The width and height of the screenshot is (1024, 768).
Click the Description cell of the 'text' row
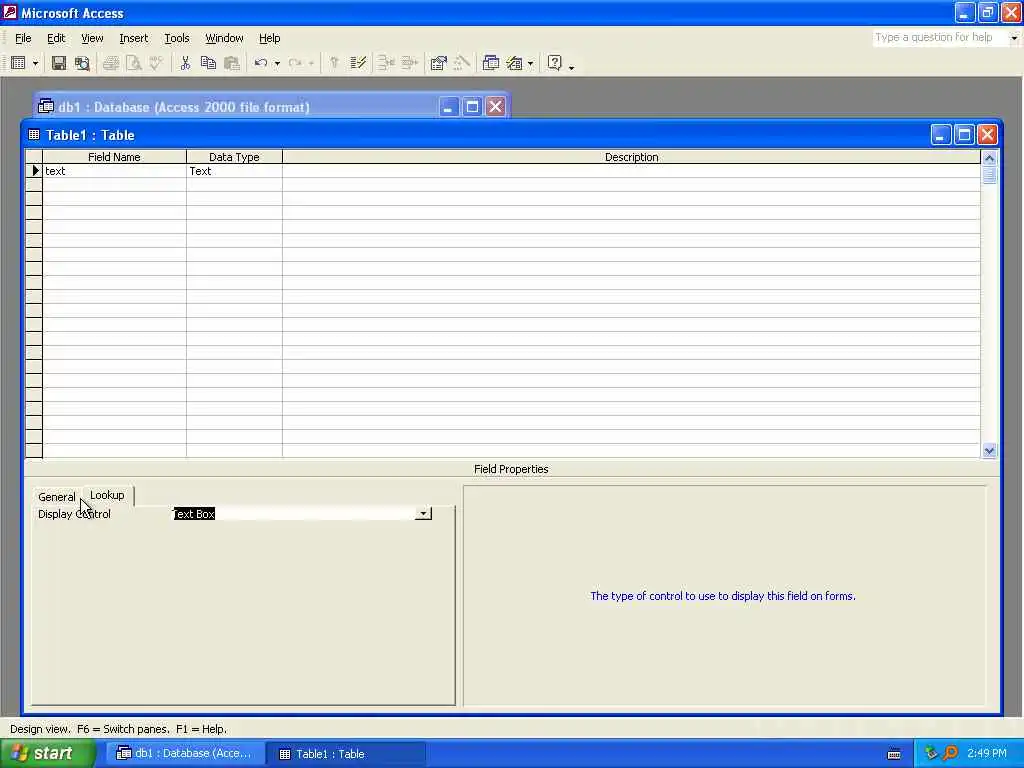(x=632, y=171)
